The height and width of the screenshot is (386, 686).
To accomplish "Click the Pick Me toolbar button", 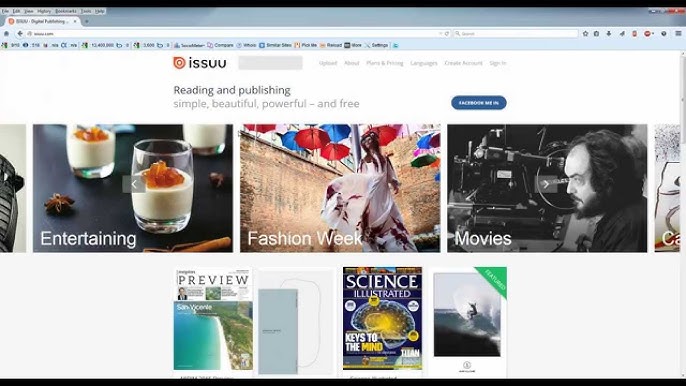I will coord(305,45).
